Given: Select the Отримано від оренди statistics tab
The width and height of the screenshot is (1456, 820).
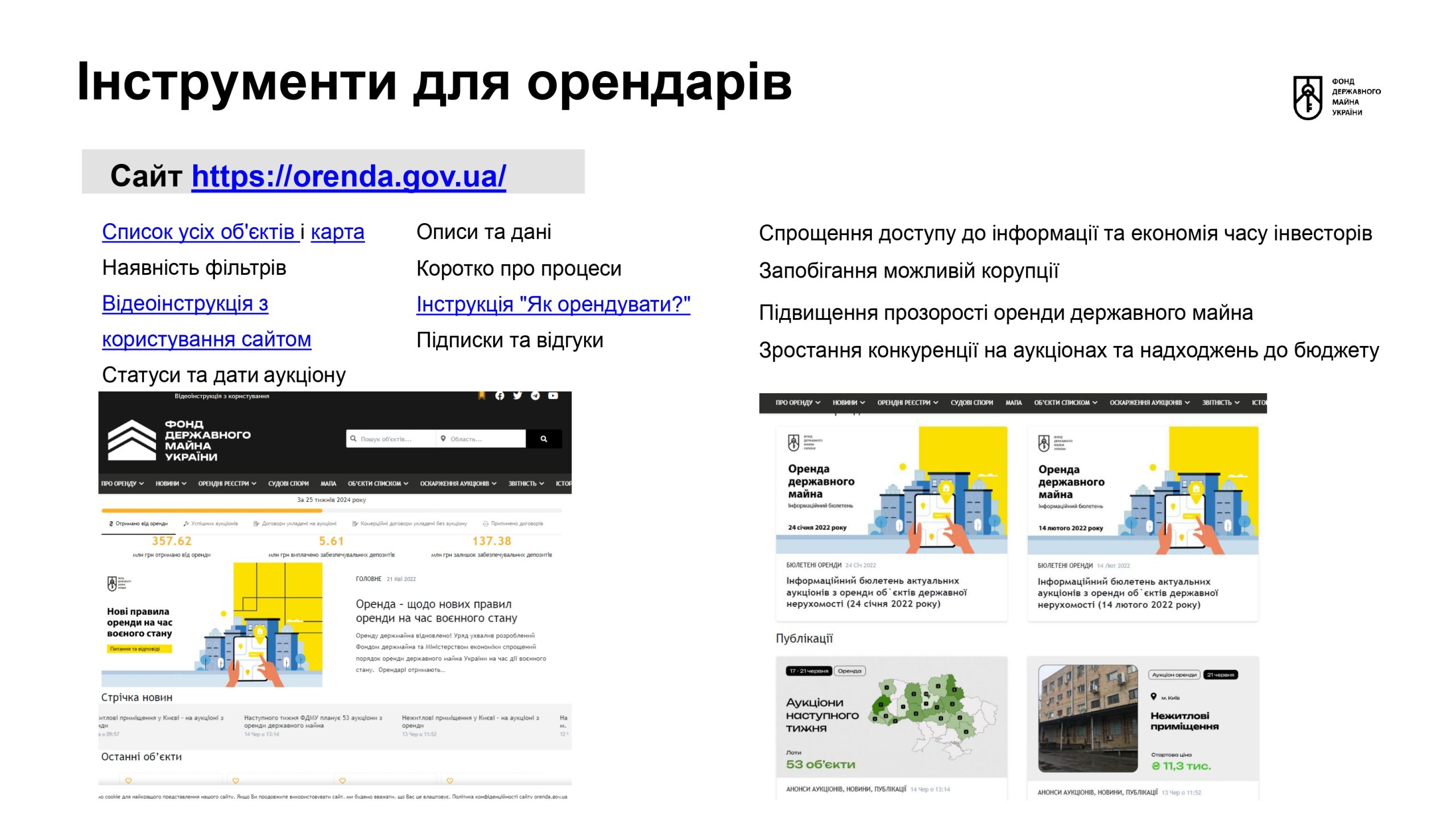Looking at the screenshot, I should pos(138,524).
